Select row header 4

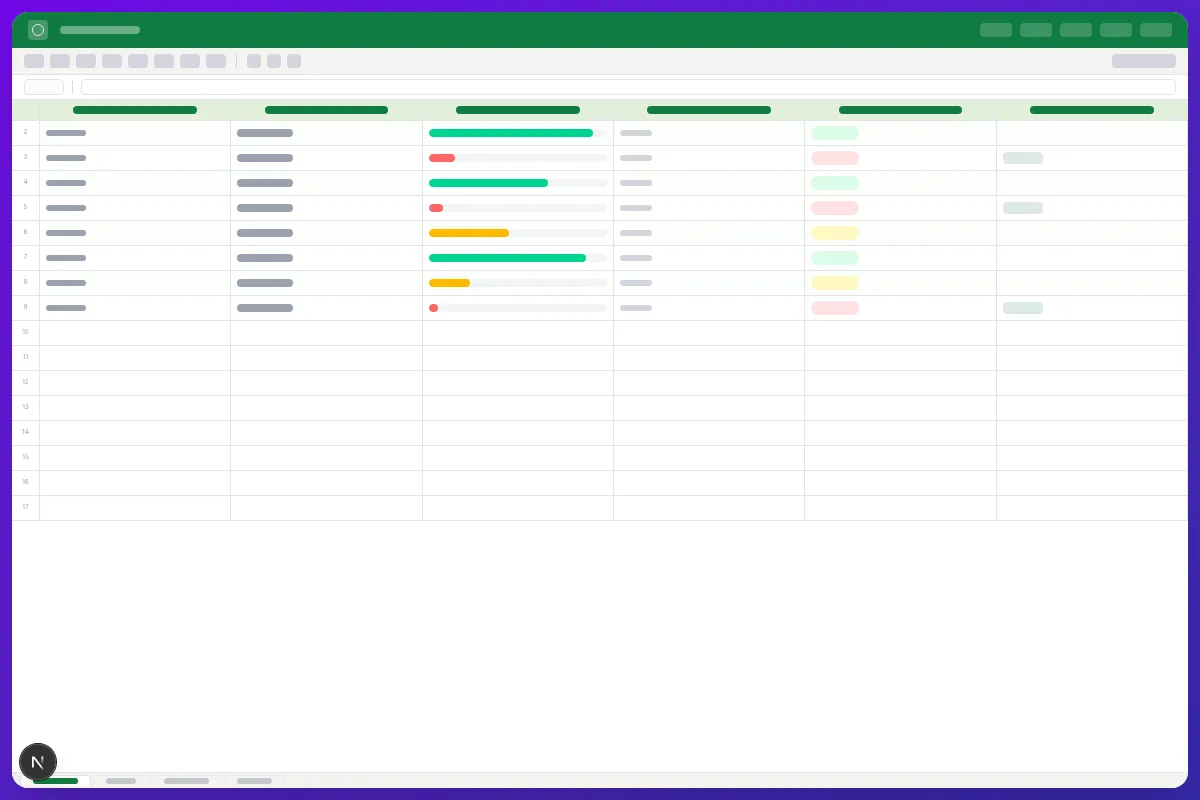pos(26,183)
